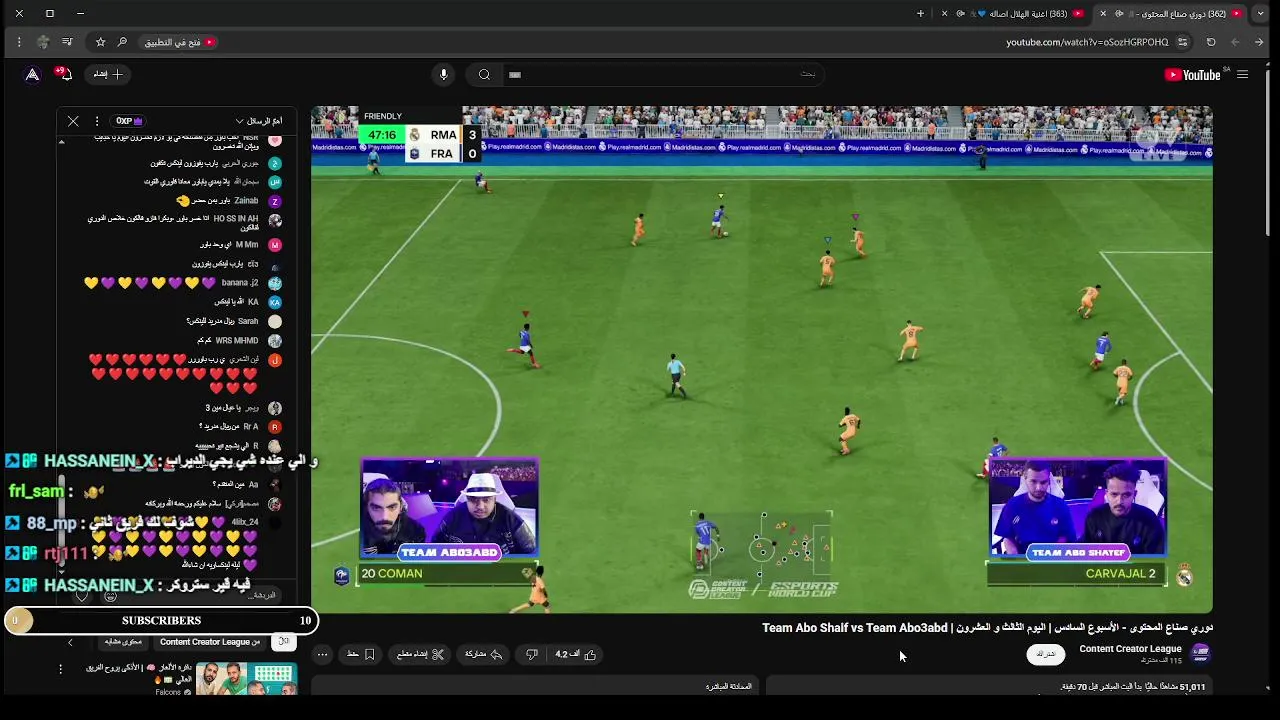Go to YouTube home via the logo
Viewport: 1280px width, 720px height.
point(1193,75)
